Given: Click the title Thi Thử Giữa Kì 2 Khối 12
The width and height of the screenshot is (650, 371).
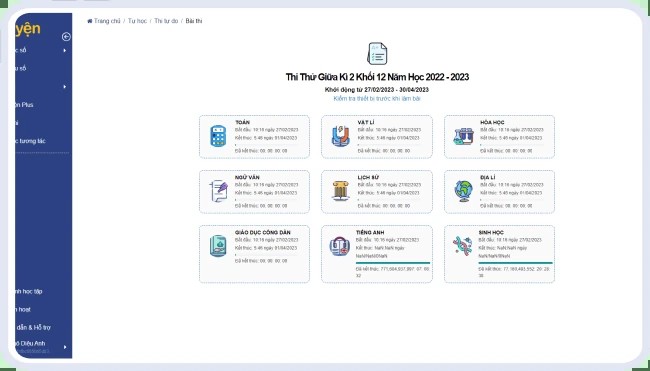Looking at the screenshot, I should [377, 77].
